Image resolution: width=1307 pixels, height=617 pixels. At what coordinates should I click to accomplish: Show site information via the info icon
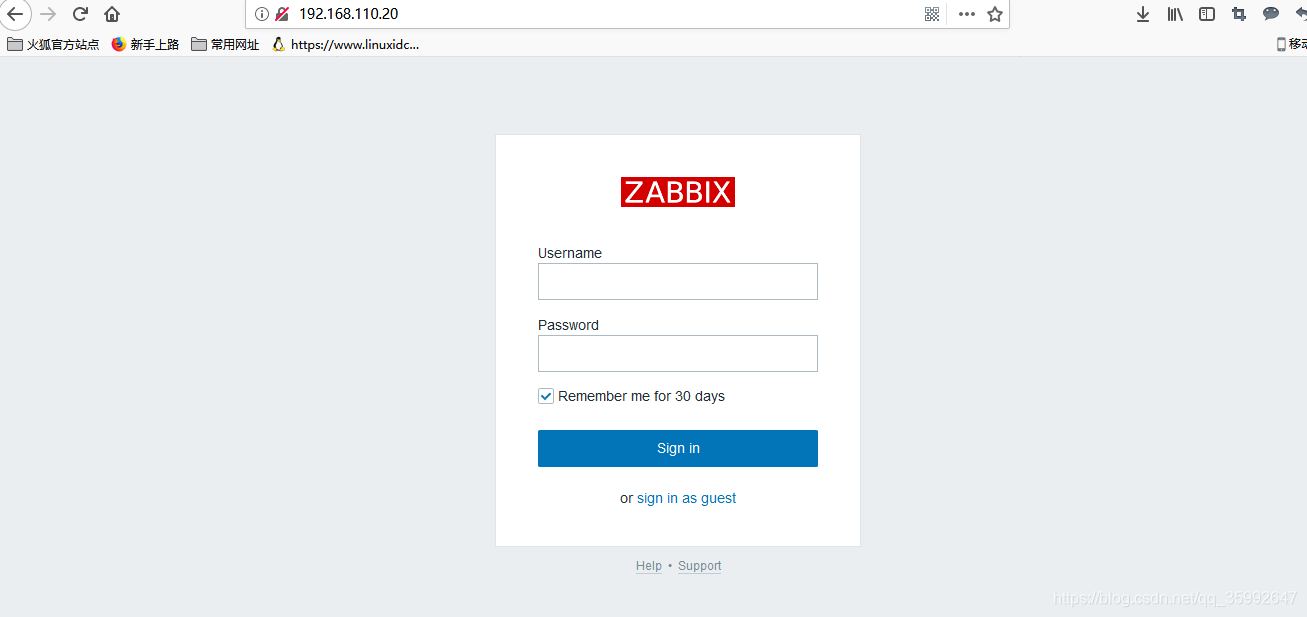pos(262,14)
